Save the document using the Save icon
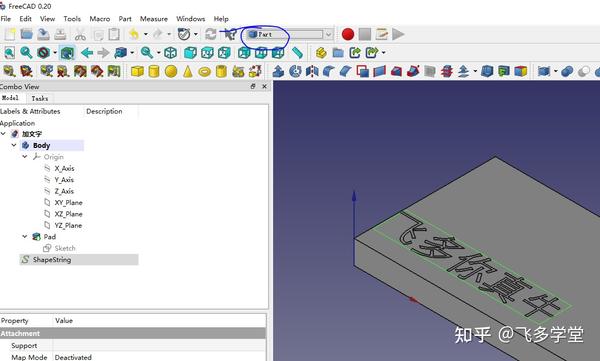 (x=43, y=34)
